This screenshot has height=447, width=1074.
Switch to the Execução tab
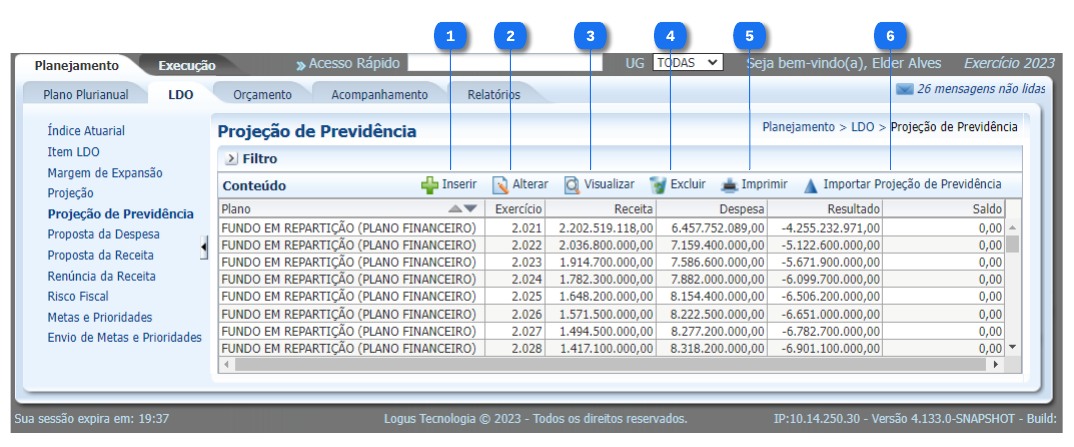(186, 66)
